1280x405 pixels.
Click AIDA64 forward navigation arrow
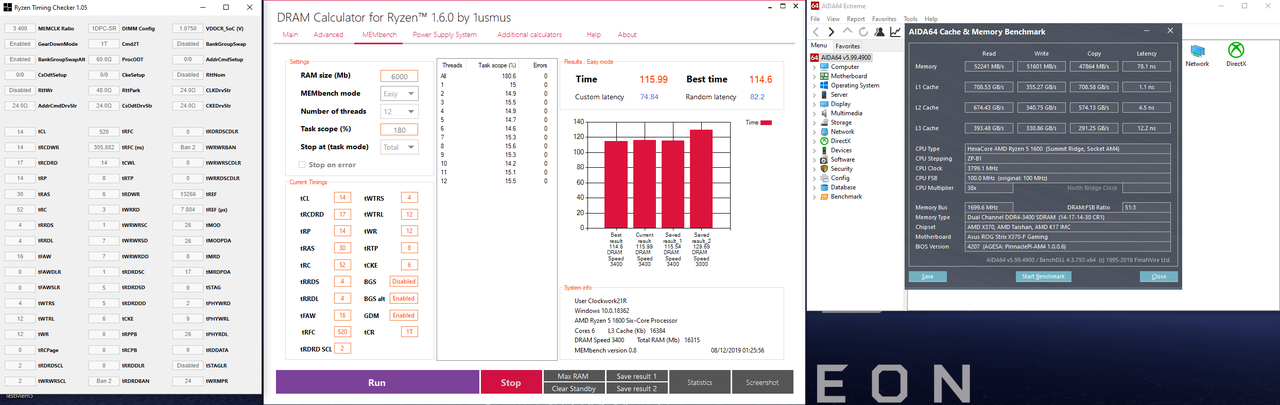[830, 32]
